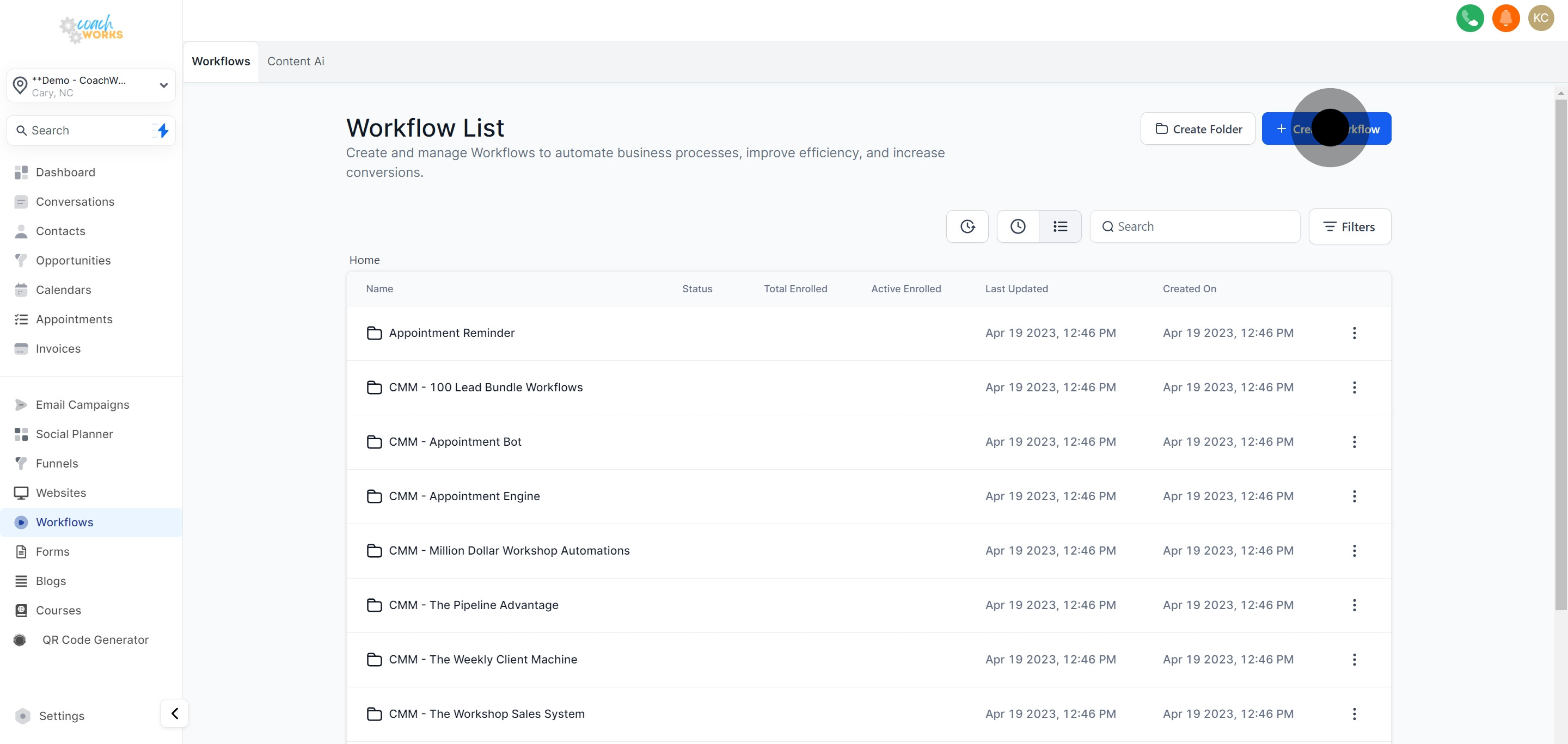Click the lightning icon in the sidebar search bar
This screenshot has width=1568, height=744.
(x=161, y=130)
